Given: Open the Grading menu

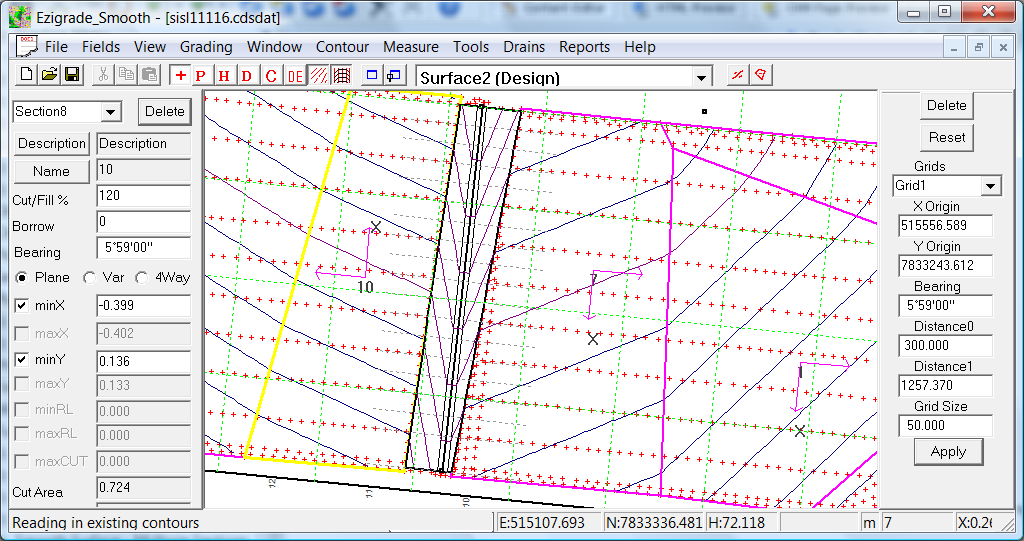Looking at the screenshot, I should [206, 47].
